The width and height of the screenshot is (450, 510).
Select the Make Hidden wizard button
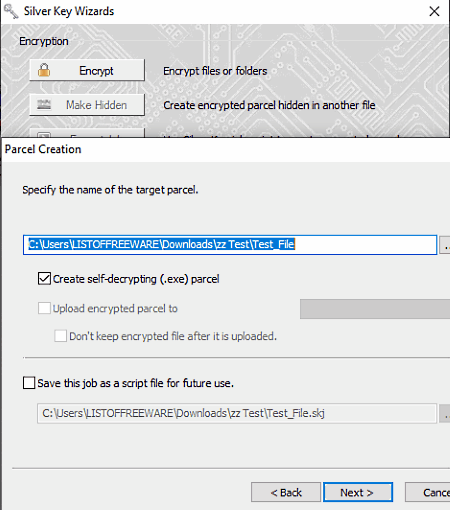coord(87,105)
